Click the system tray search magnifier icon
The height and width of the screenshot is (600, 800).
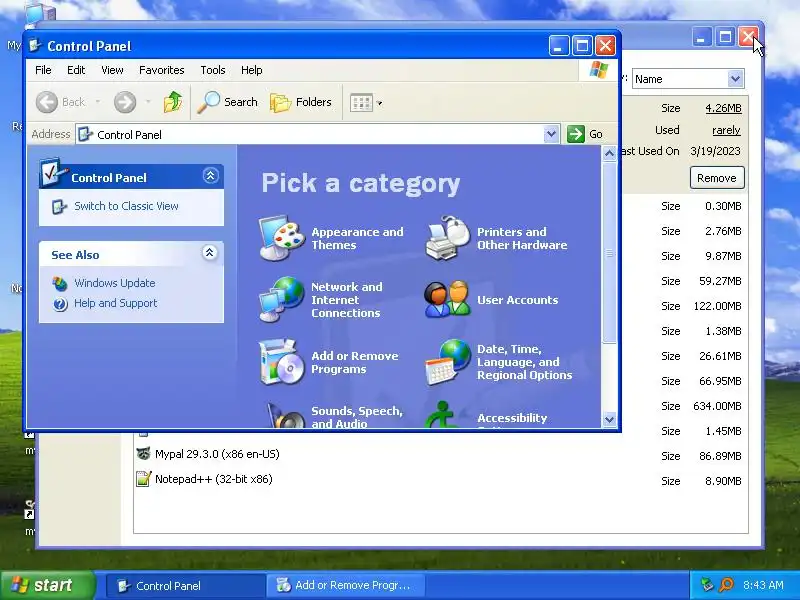[727, 585]
